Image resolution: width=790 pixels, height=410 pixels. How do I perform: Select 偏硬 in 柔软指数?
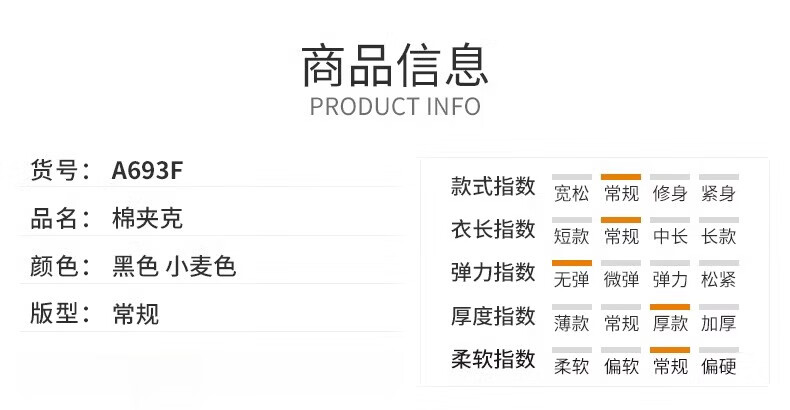pyautogui.click(x=718, y=366)
